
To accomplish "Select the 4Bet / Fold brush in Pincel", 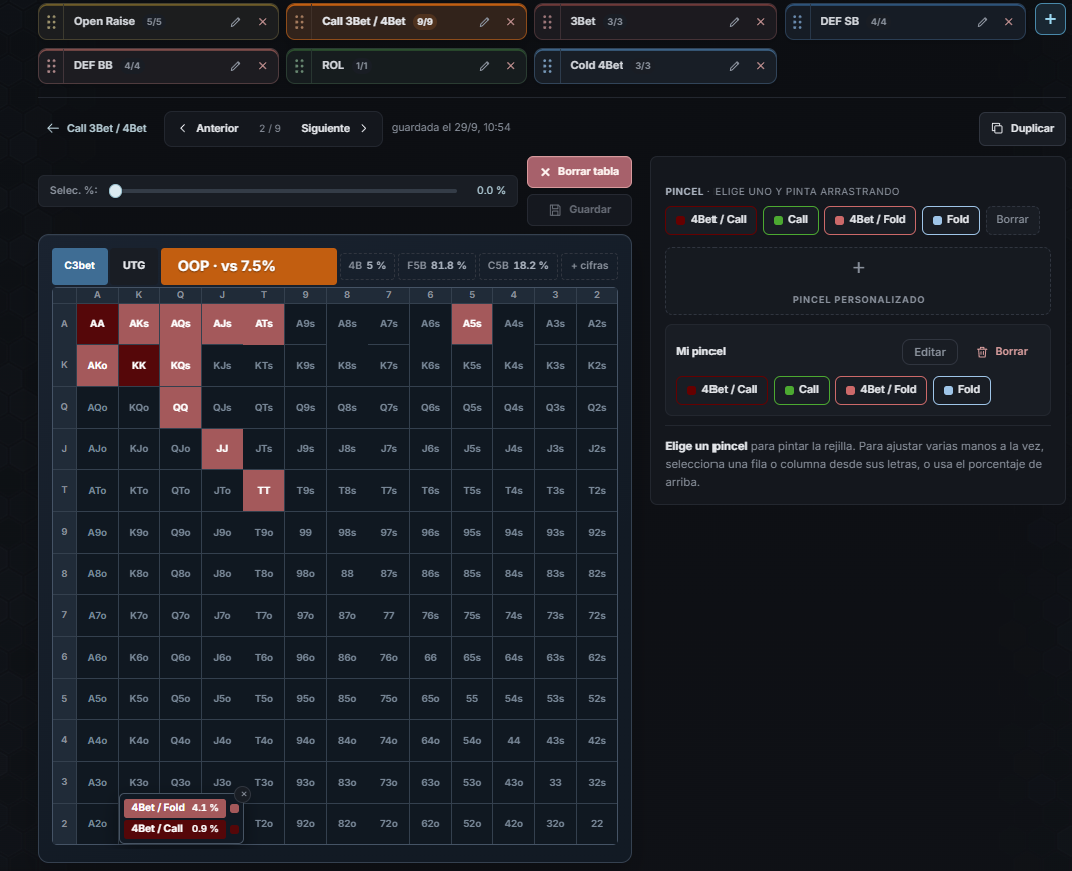I will (x=870, y=220).
